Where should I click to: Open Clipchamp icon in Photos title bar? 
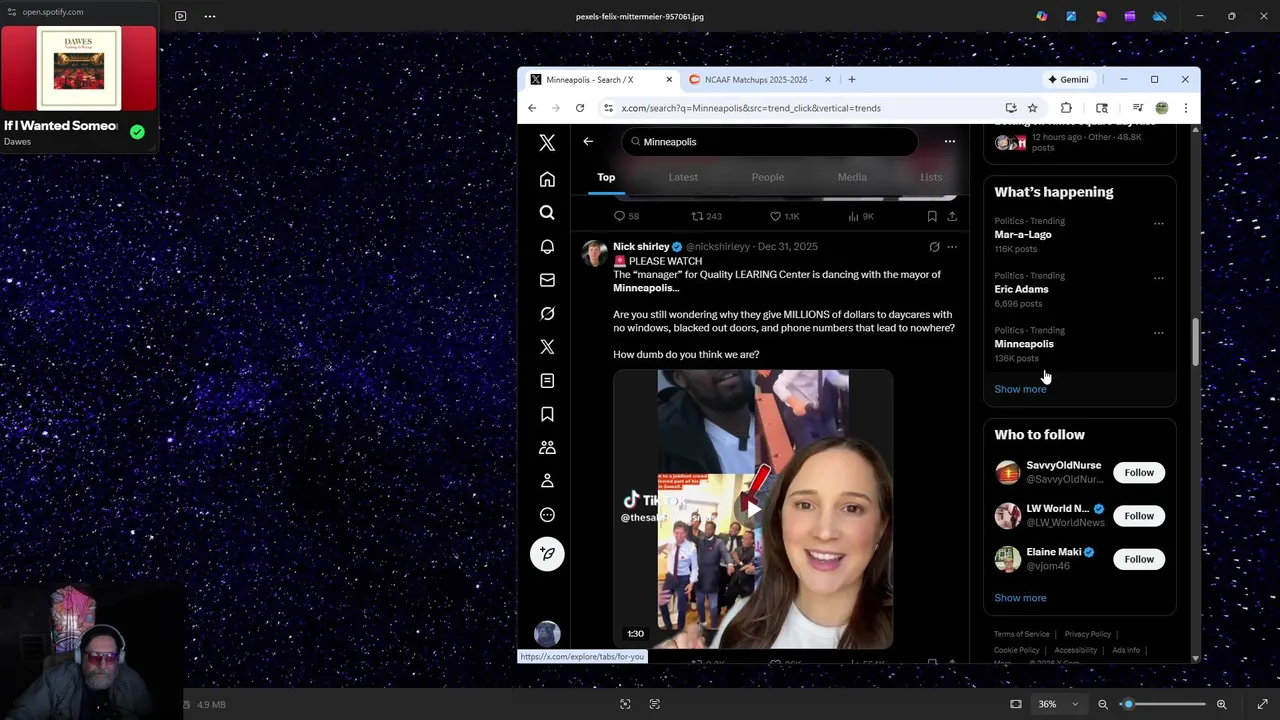tap(1130, 16)
